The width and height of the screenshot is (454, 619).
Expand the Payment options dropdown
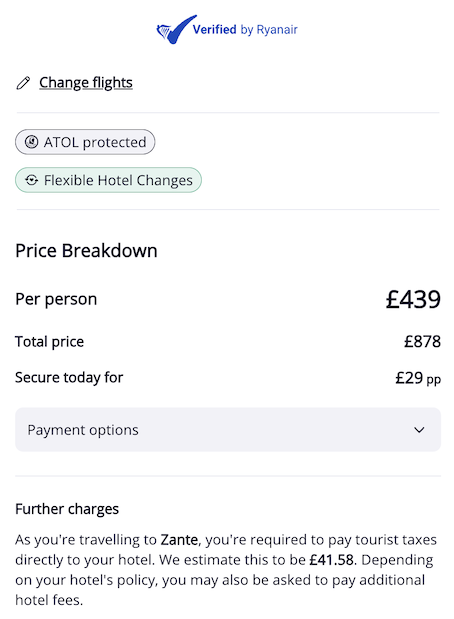coord(228,430)
